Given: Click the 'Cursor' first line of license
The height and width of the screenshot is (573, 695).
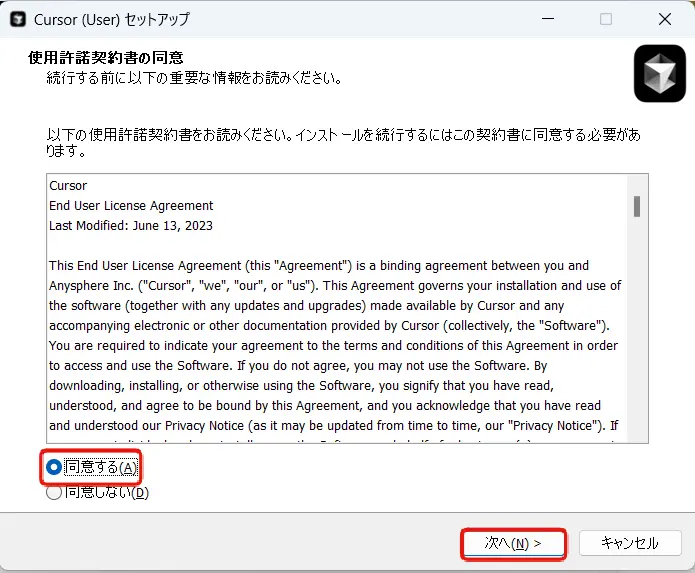Looking at the screenshot, I should pyautogui.click(x=68, y=186).
